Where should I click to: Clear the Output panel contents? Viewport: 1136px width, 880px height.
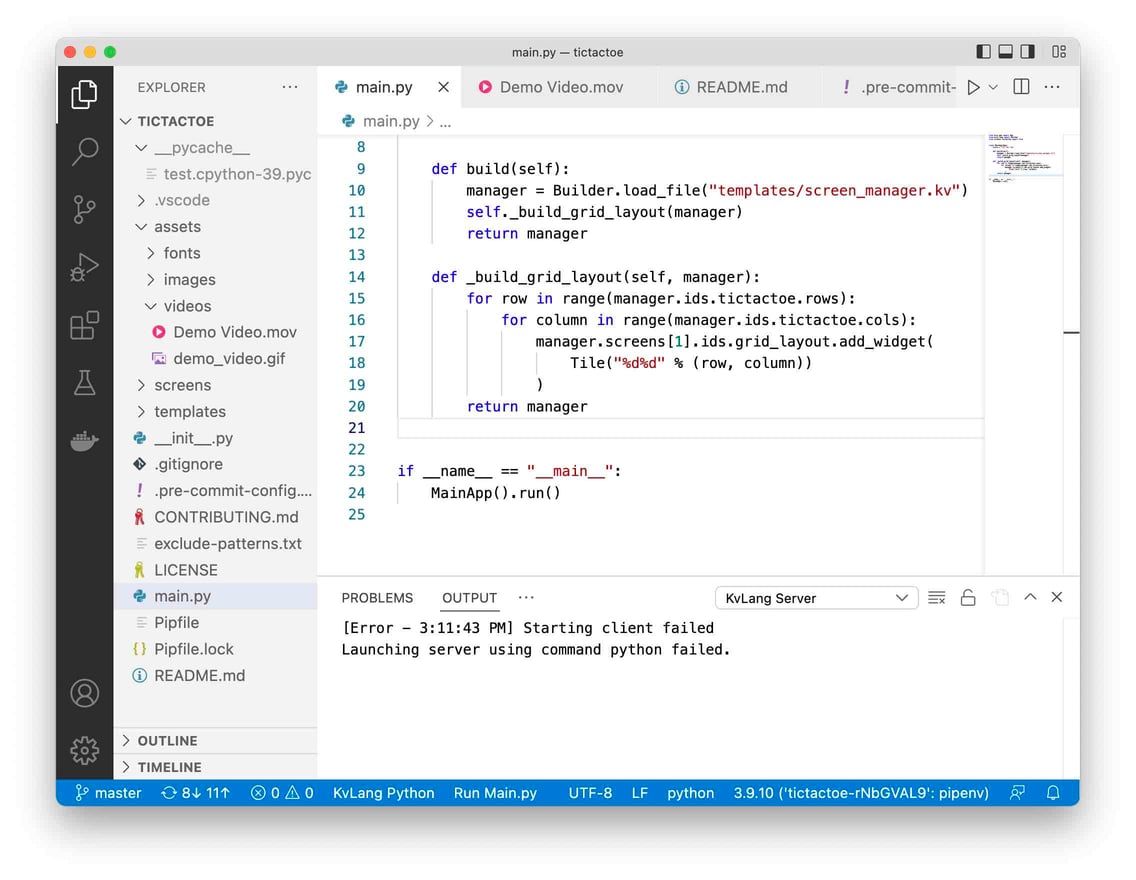point(936,597)
